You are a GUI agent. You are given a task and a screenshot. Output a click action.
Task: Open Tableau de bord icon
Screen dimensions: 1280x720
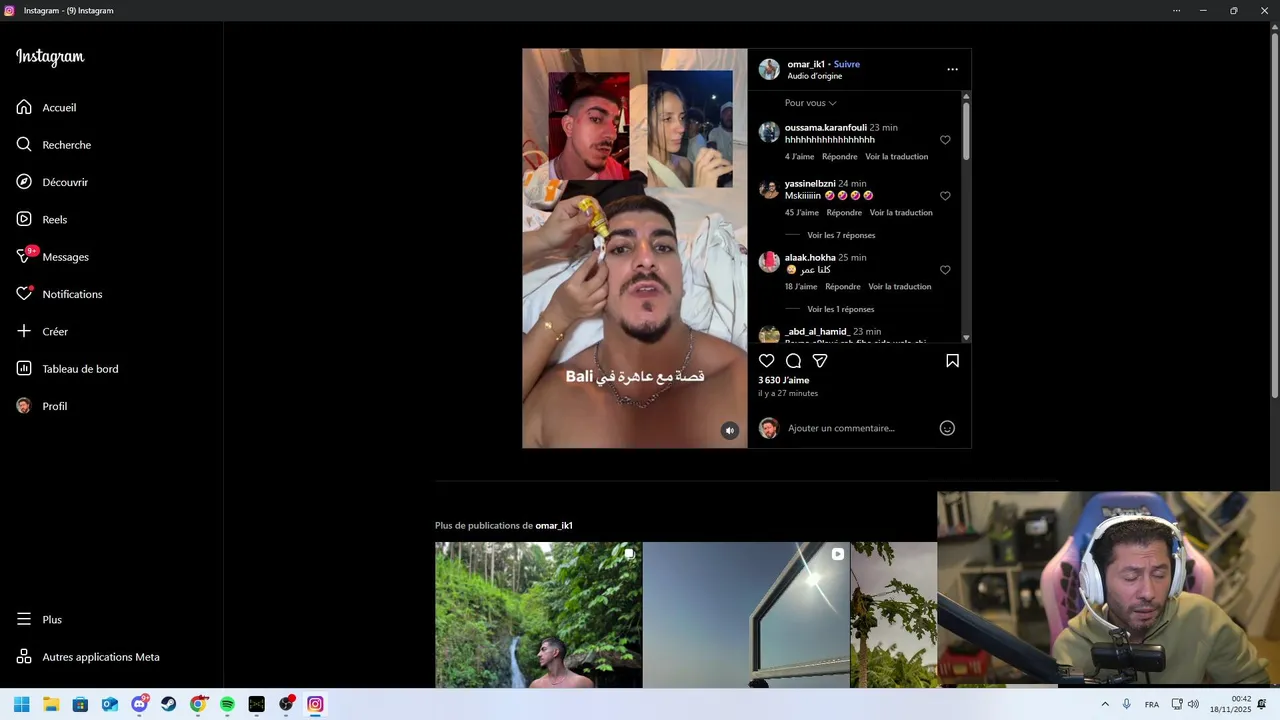pos(24,369)
